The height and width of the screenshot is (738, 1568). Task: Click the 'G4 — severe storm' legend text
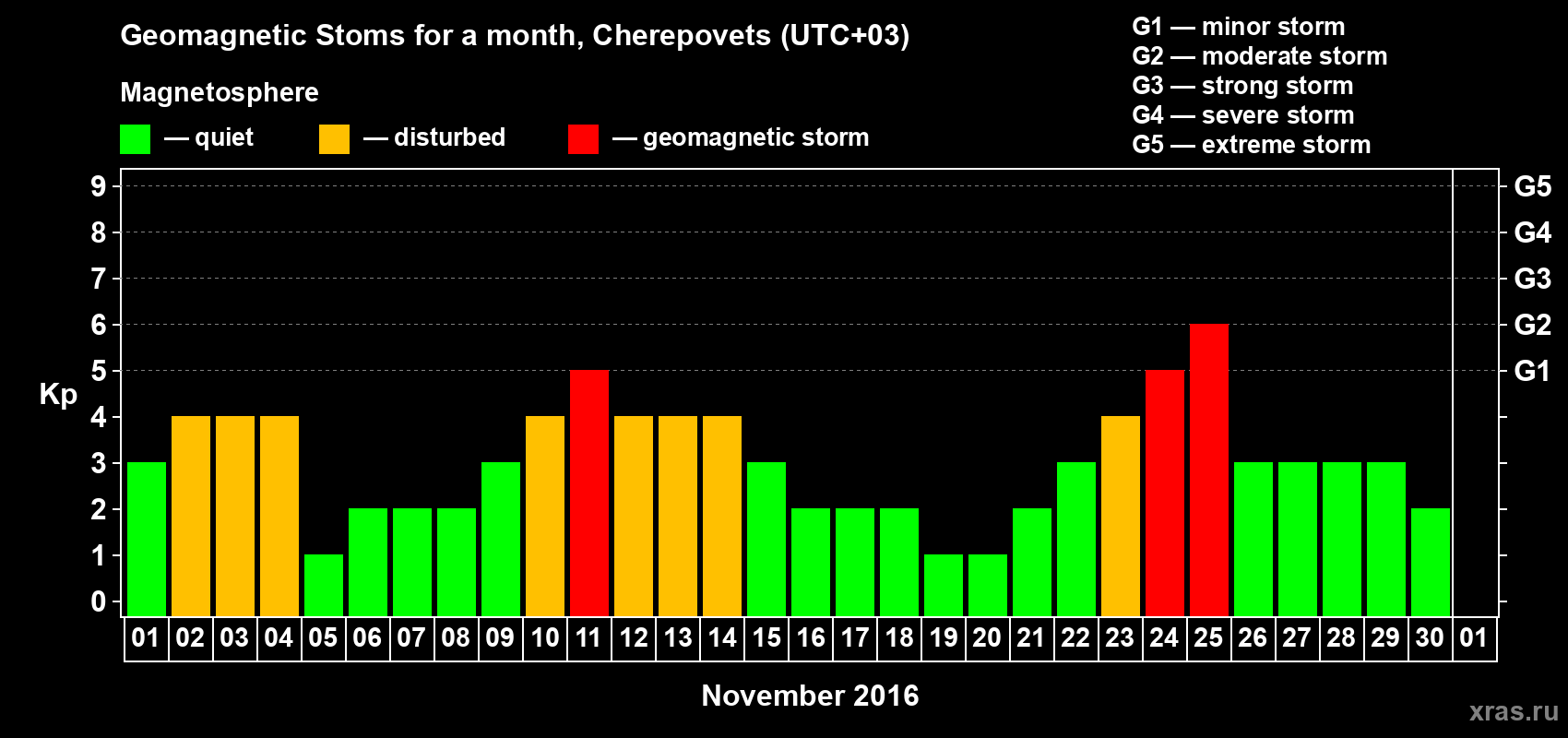[x=1243, y=115]
